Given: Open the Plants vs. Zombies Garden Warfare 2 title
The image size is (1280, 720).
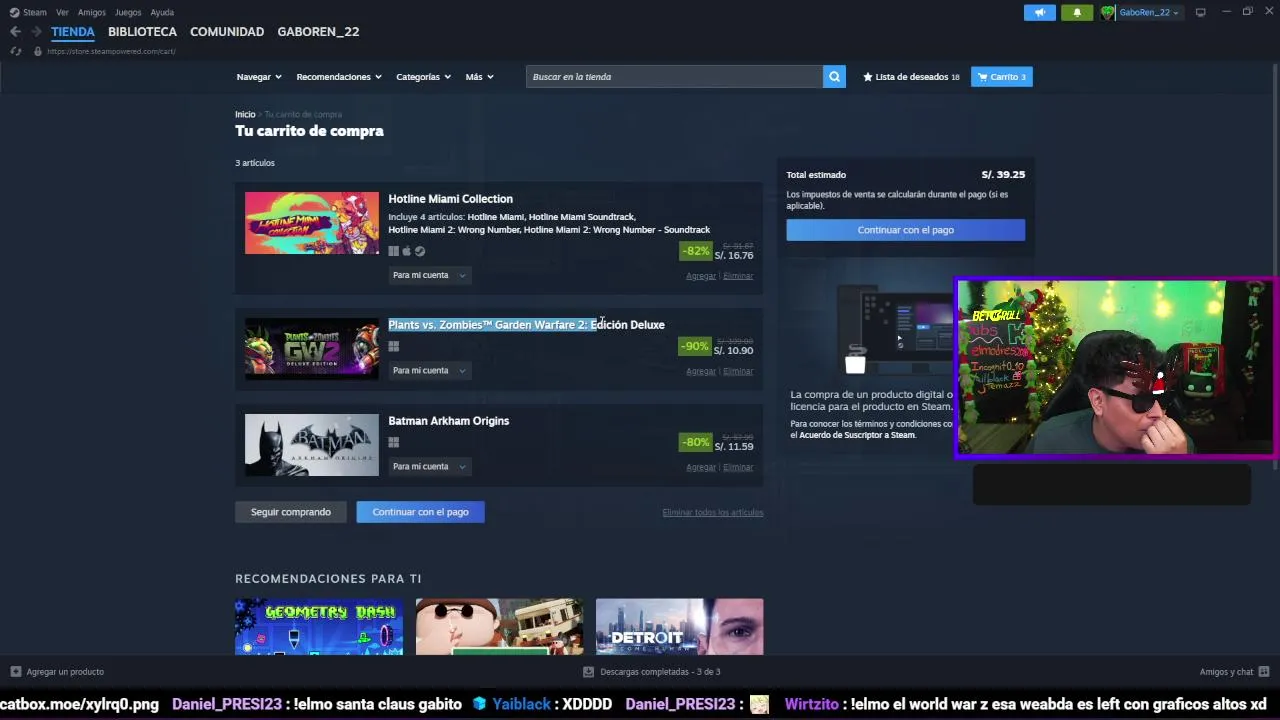Looking at the screenshot, I should coord(526,325).
